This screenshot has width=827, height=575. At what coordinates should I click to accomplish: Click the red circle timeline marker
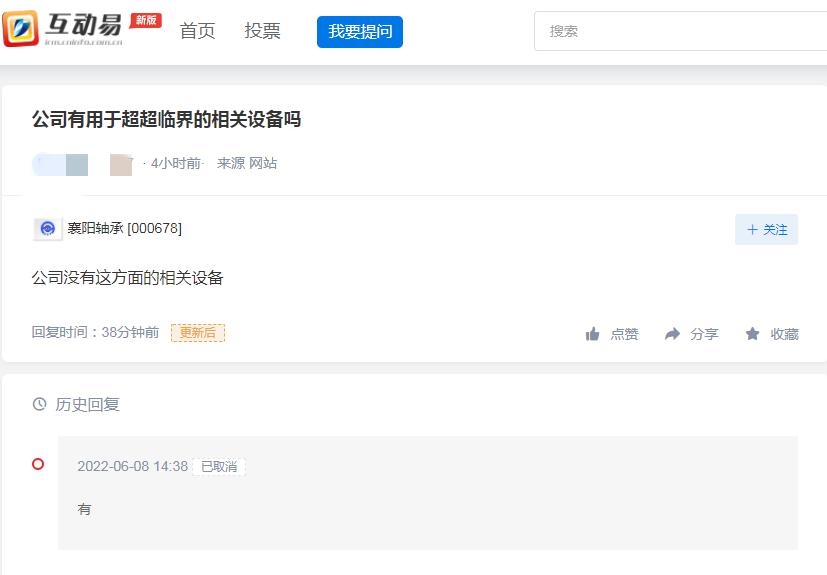[x=38, y=464]
